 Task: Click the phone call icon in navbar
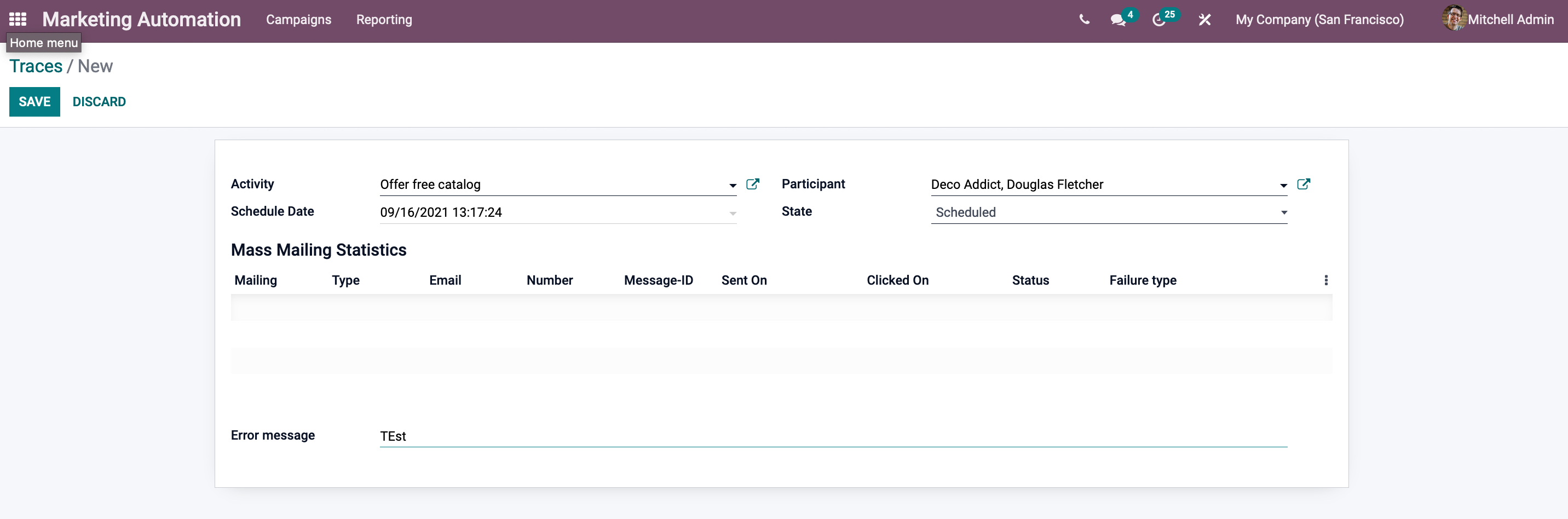(1084, 20)
